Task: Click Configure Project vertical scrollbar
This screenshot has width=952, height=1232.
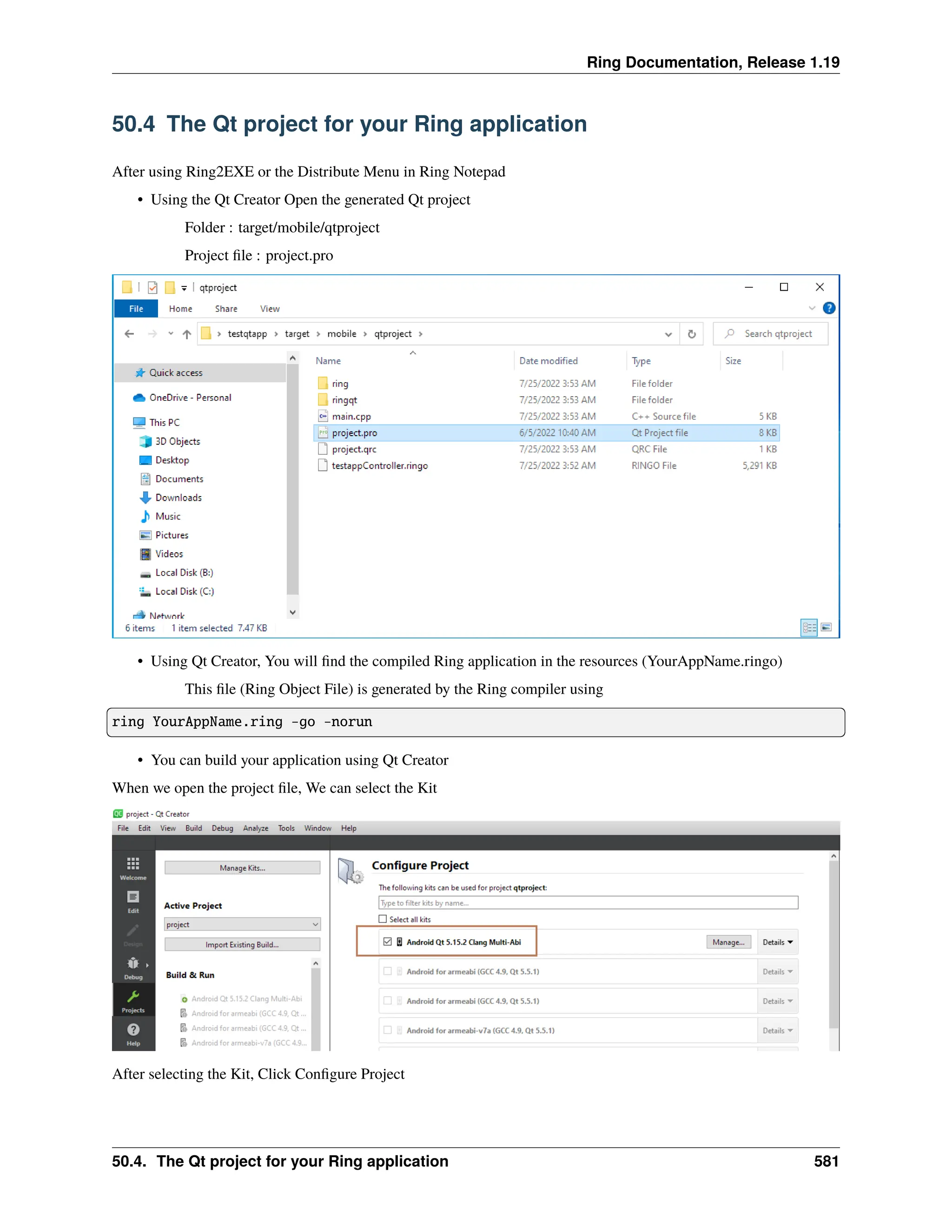Action: (x=833, y=951)
